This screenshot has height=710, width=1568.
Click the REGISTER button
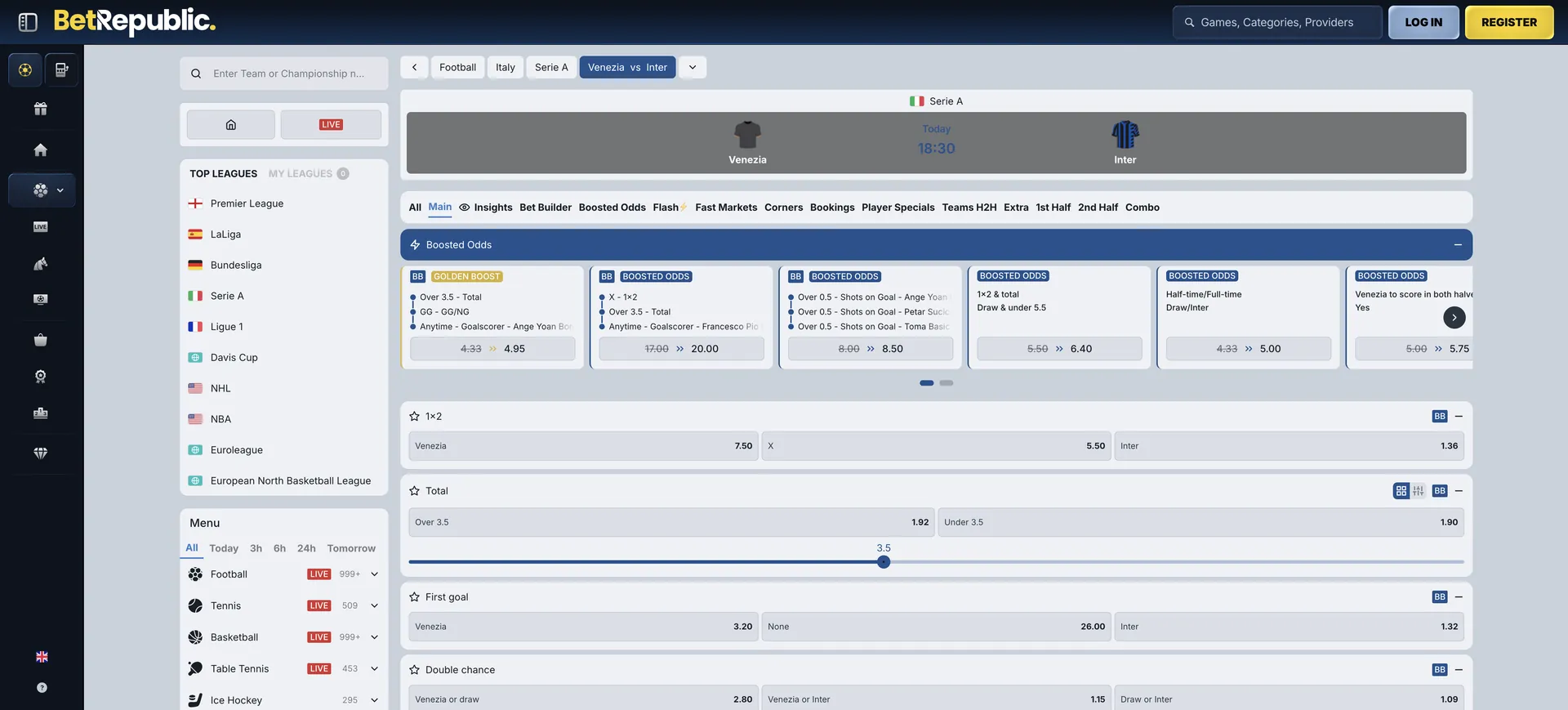[x=1509, y=23]
